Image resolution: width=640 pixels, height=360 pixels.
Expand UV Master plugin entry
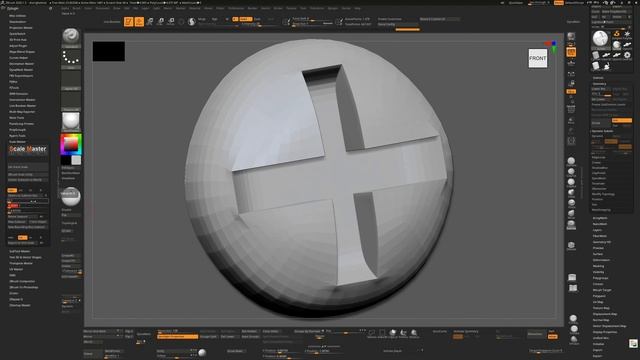tap(16, 269)
